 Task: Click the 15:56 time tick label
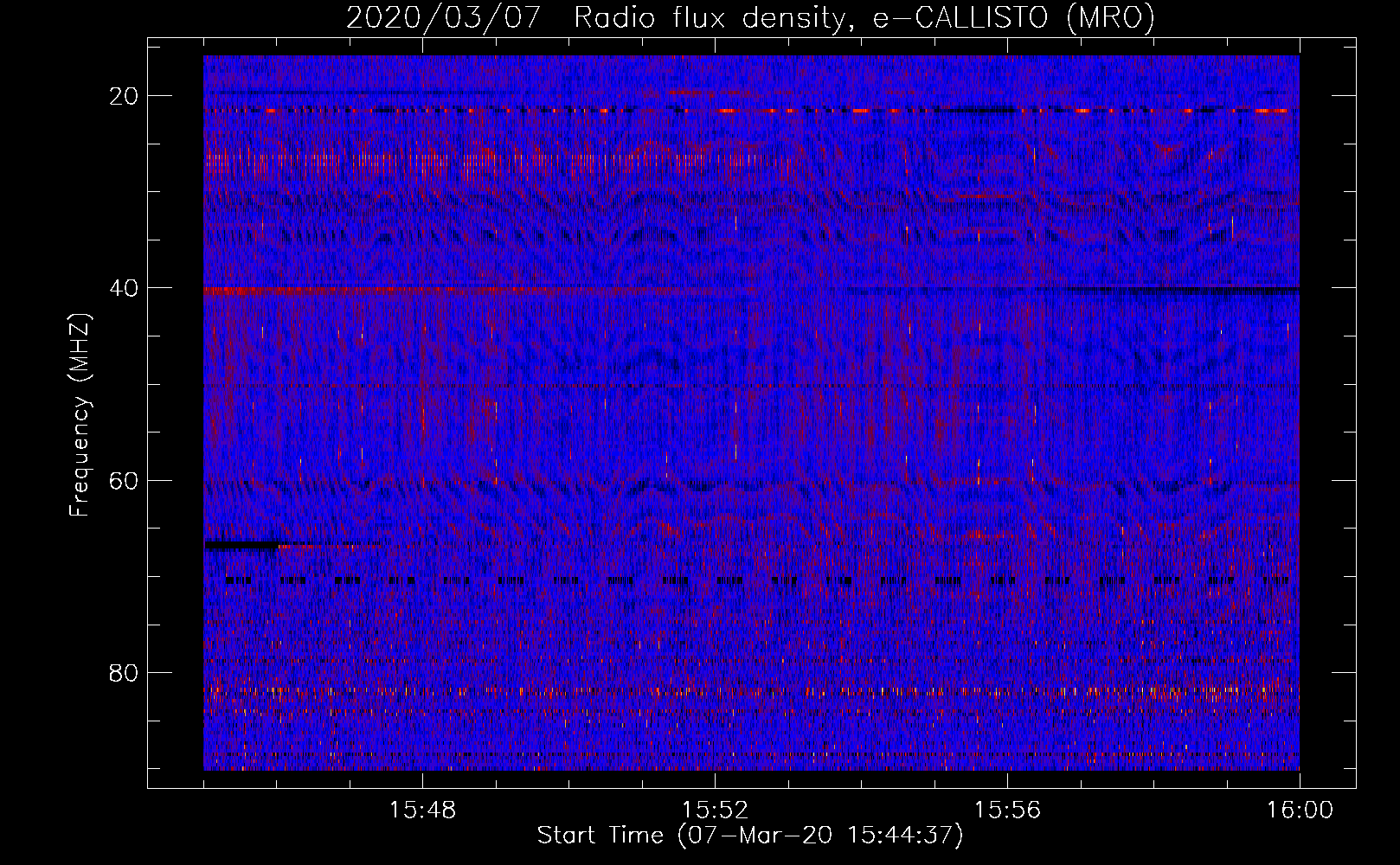pos(1007,811)
